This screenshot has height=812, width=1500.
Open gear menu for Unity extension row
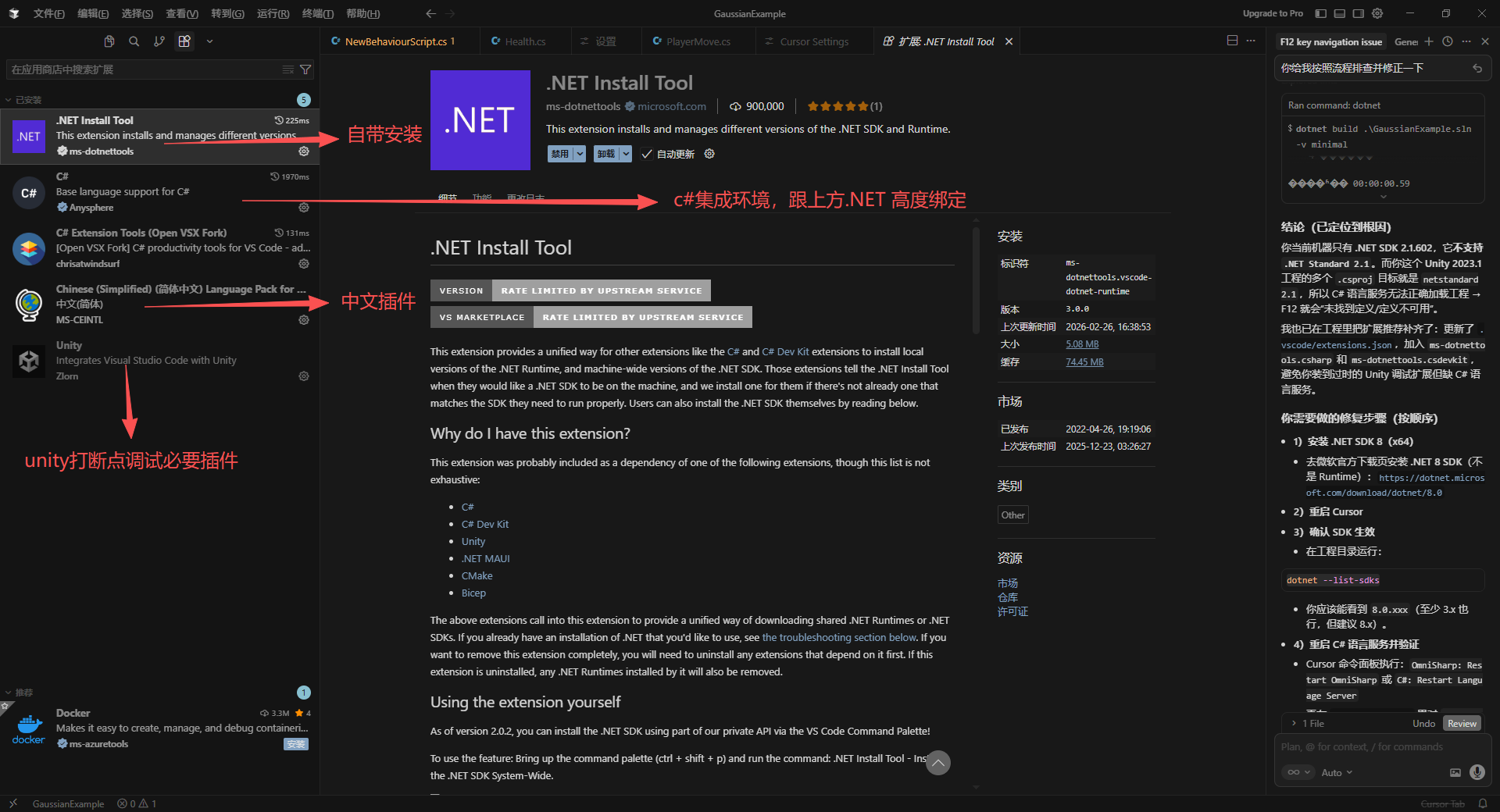304,376
